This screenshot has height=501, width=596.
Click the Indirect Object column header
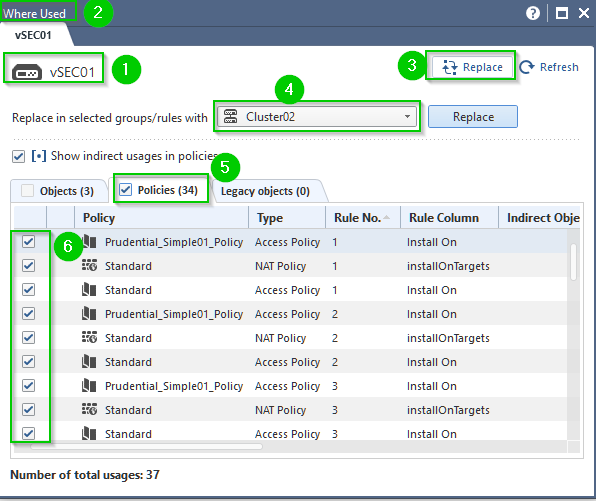[539, 217]
